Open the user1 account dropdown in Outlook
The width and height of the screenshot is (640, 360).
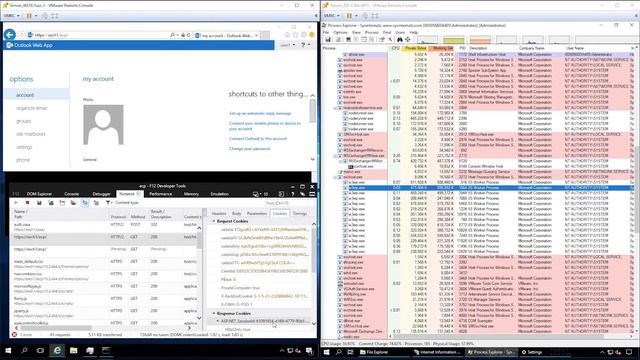287,45
